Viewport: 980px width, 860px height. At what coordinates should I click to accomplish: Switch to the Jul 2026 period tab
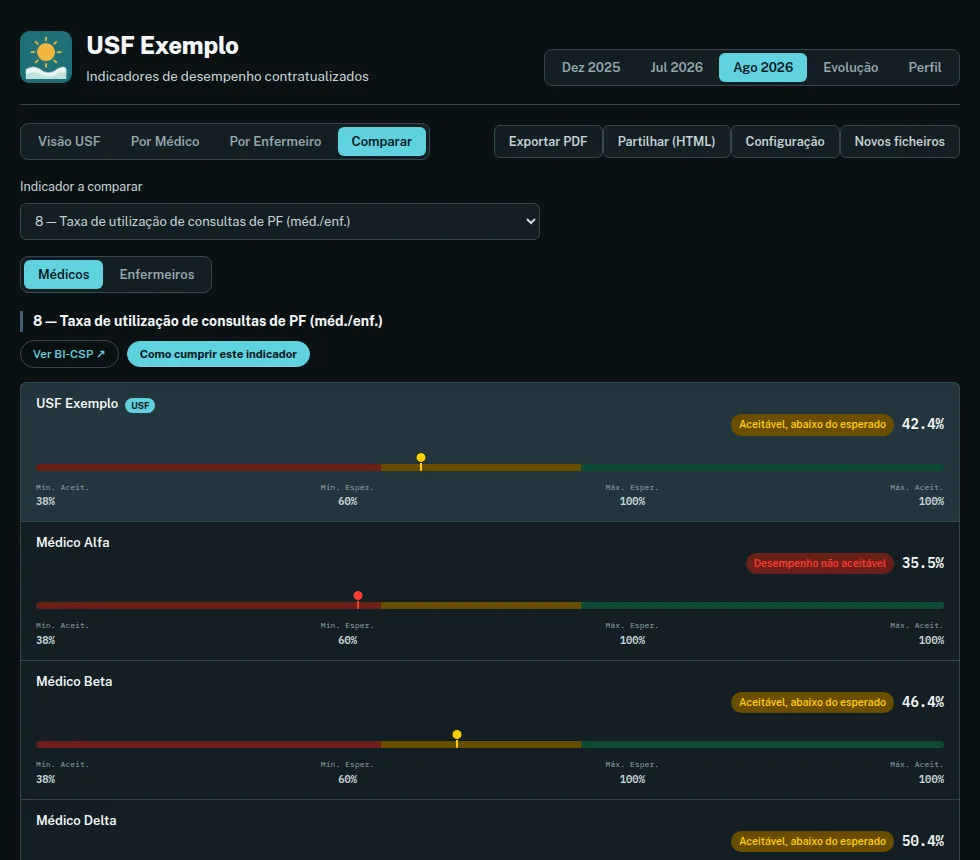676,68
